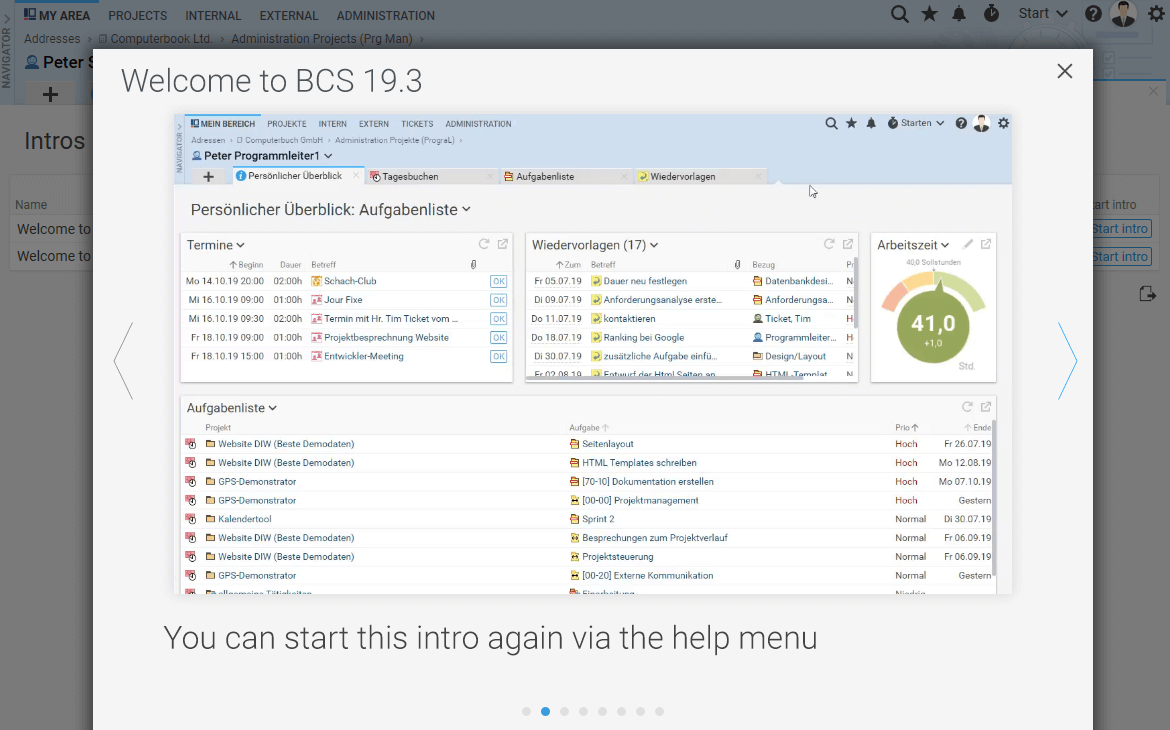1170x730 pixels.
Task: Click open-in-window icon of Wiedervorlagen panel in slide
Action: click(x=848, y=244)
